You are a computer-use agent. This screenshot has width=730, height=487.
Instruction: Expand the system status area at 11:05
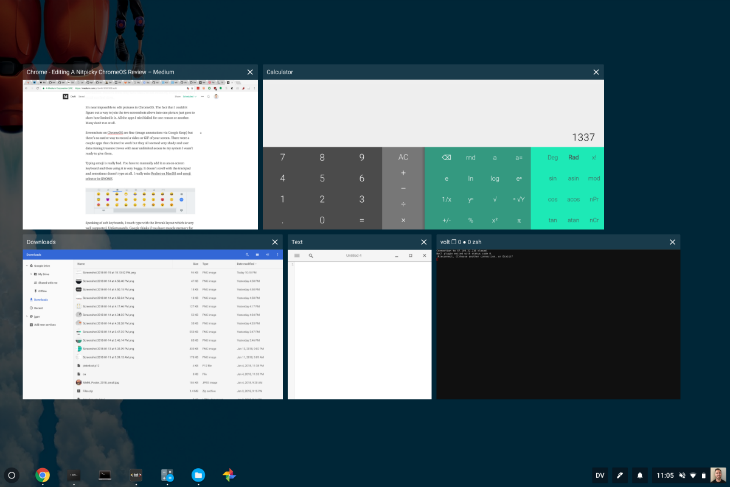coord(681,475)
